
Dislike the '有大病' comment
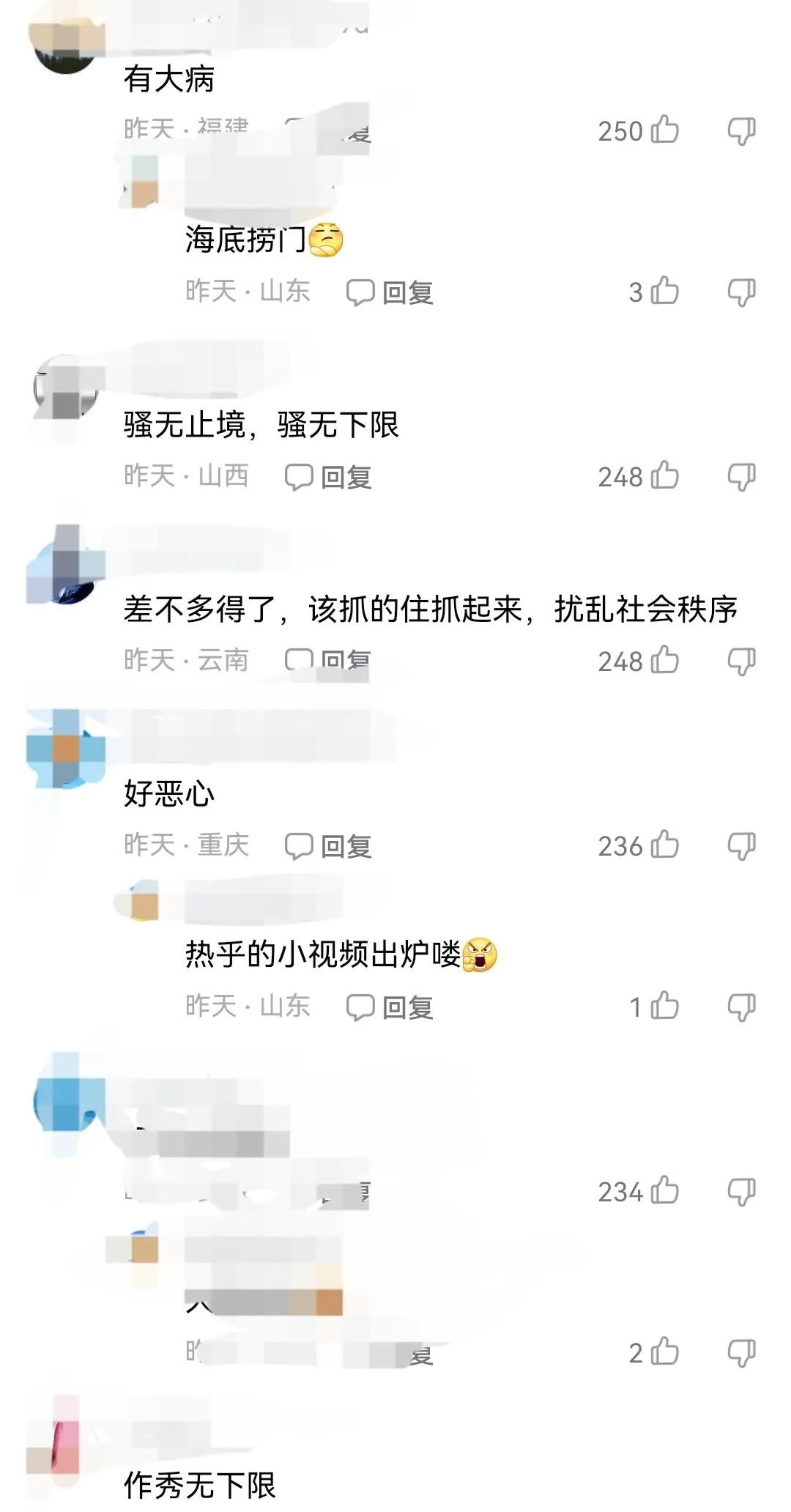tap(741, 131)
